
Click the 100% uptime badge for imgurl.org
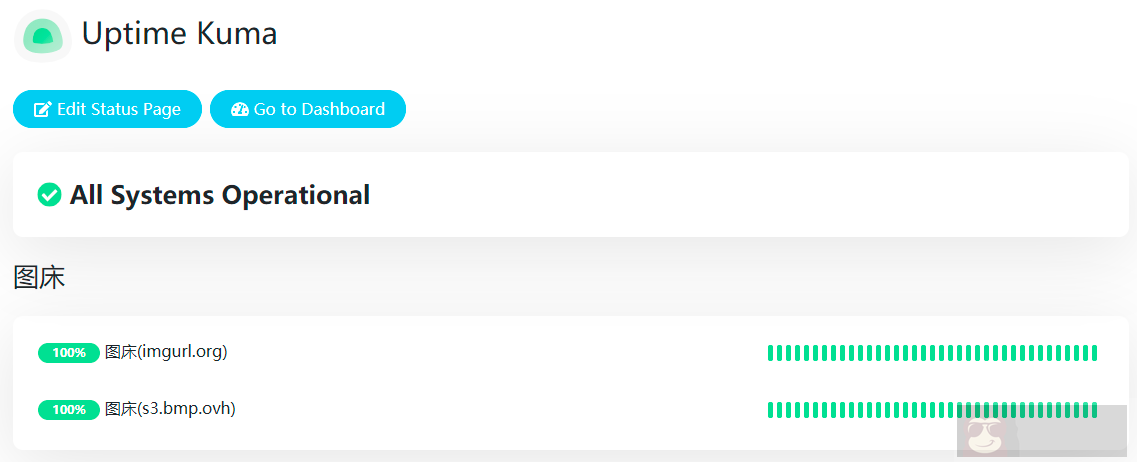click(x=68, y=353)
